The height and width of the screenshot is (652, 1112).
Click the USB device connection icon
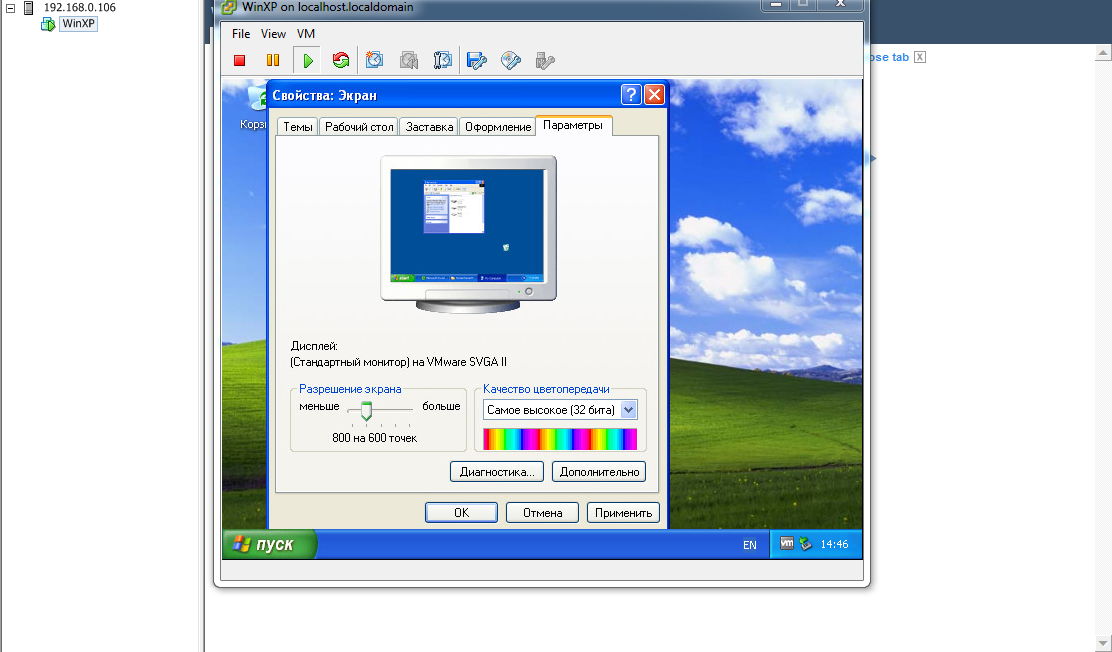[x=545, y=60]
